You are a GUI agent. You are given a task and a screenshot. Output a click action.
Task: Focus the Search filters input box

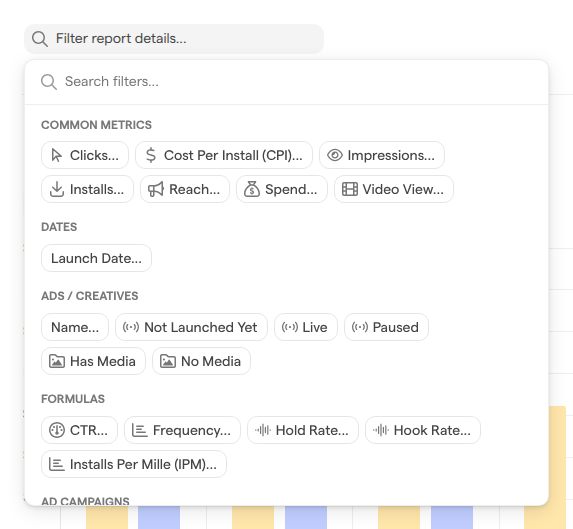point(286,81)
